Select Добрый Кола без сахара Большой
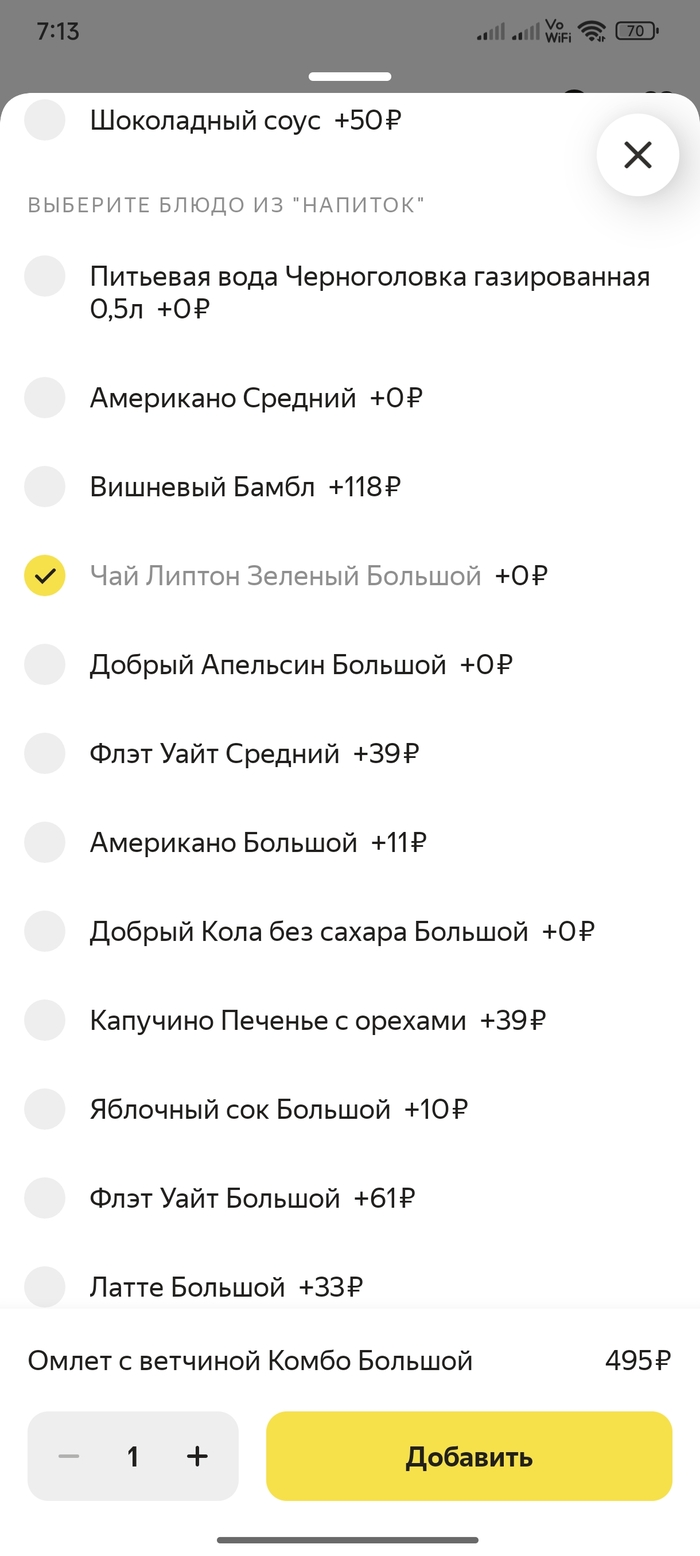 click(45, 932)
